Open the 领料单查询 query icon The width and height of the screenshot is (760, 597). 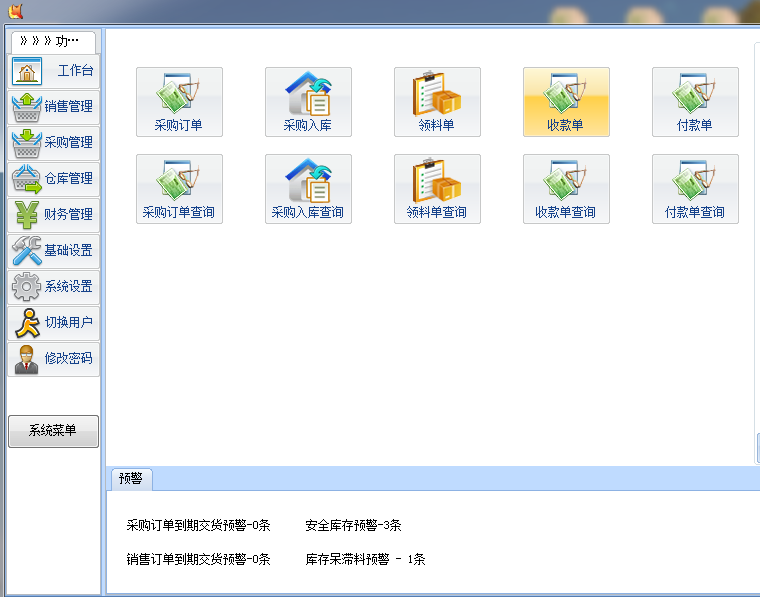click(437, 188)
